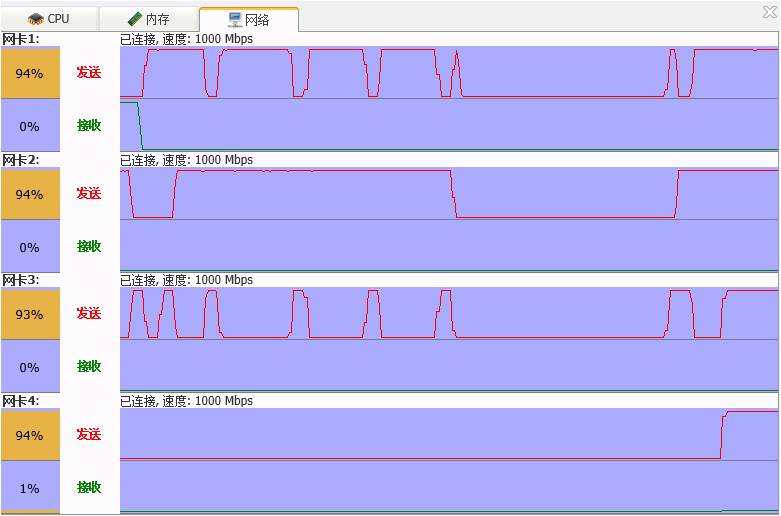Image resolution: width=781 pixels, height=516 pixels.
Task: Click the 网卡3 receive traffic graph
Action: (449, 366)
